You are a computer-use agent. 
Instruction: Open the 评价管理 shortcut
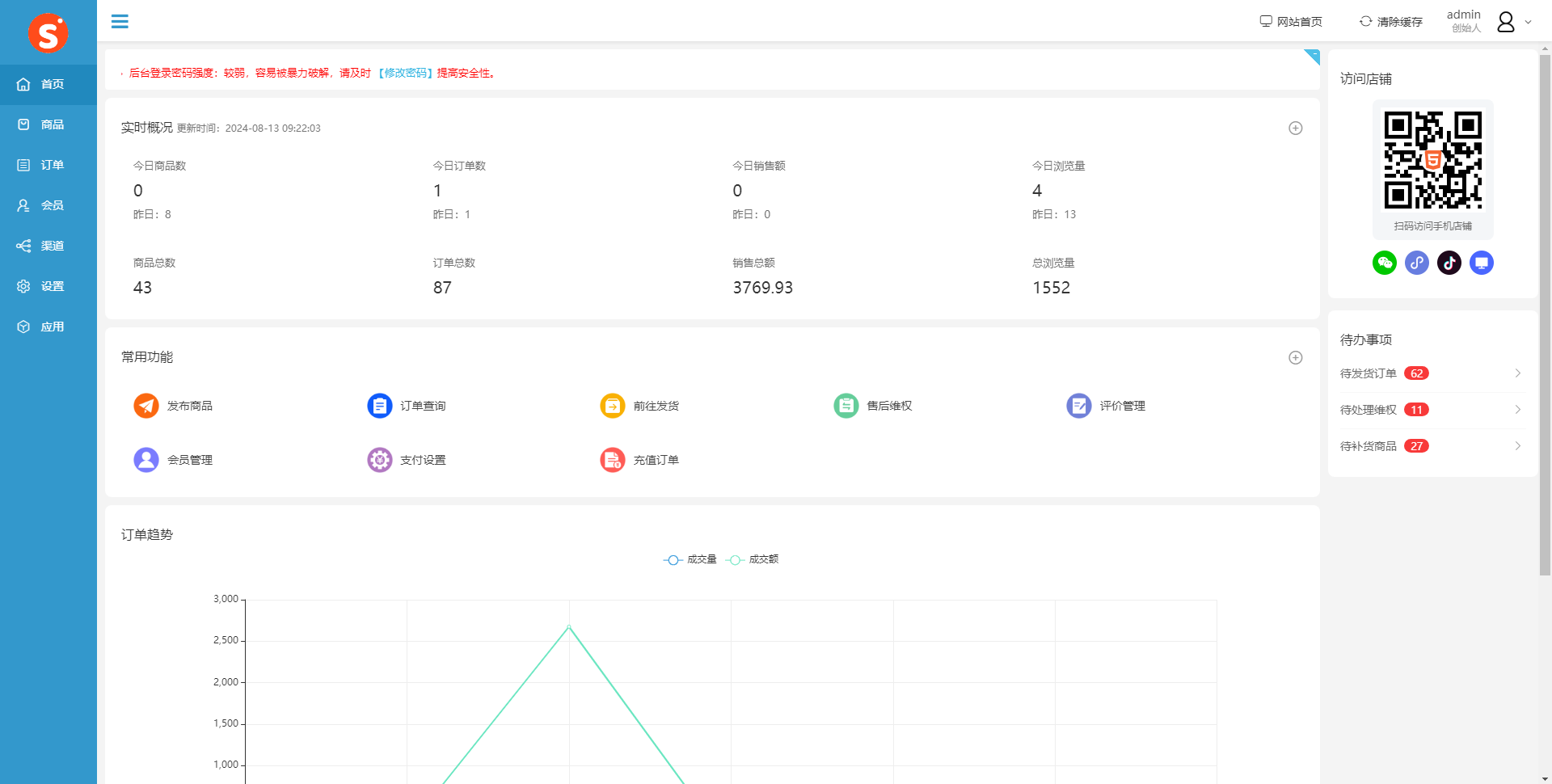click(x=1106, y=406)
